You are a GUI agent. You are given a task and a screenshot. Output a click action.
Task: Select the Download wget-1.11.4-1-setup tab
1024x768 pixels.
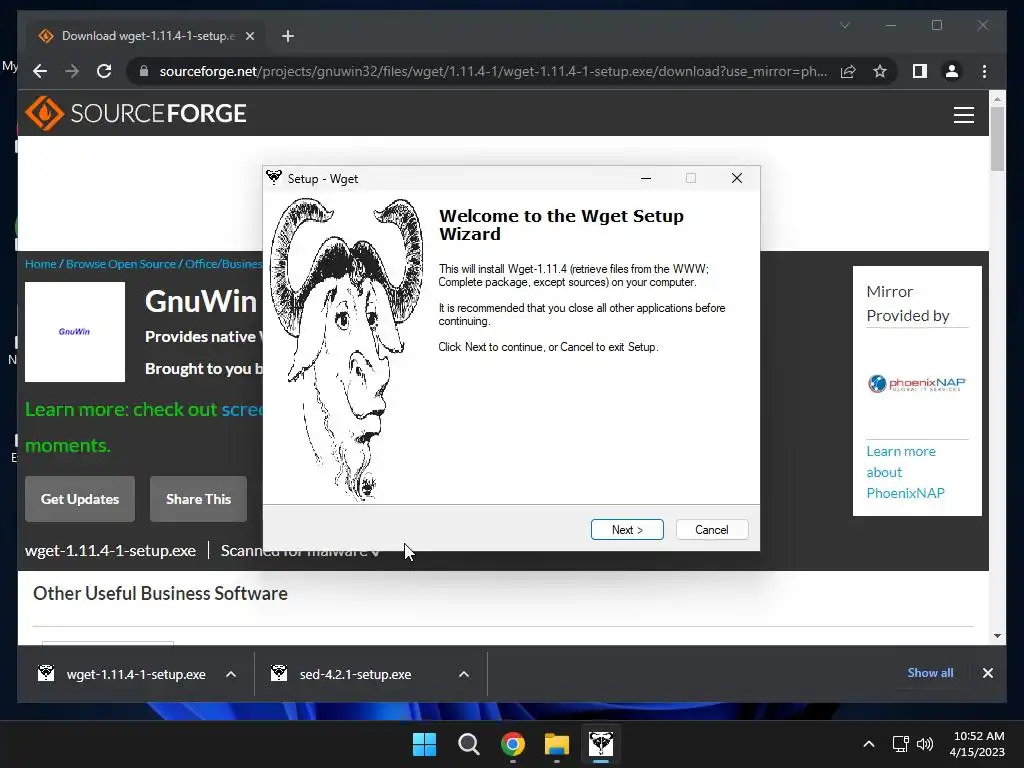pyautogui.click(x=147, y=36)
